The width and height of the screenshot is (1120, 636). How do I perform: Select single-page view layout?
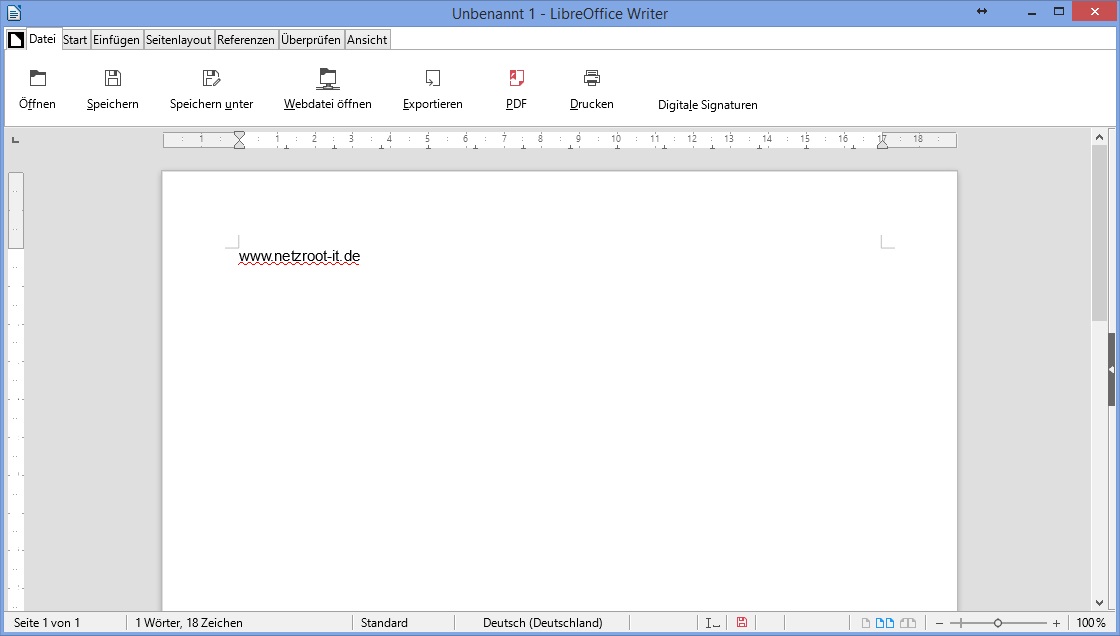tap(866, 623)
